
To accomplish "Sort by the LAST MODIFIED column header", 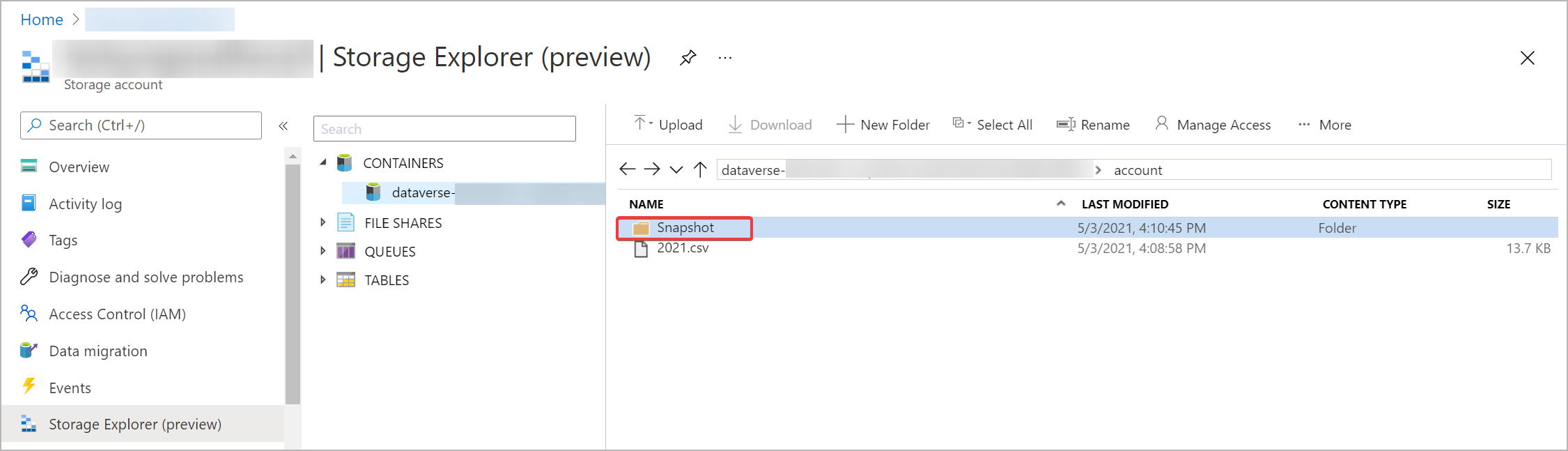I will click(x=1124, y=204).
